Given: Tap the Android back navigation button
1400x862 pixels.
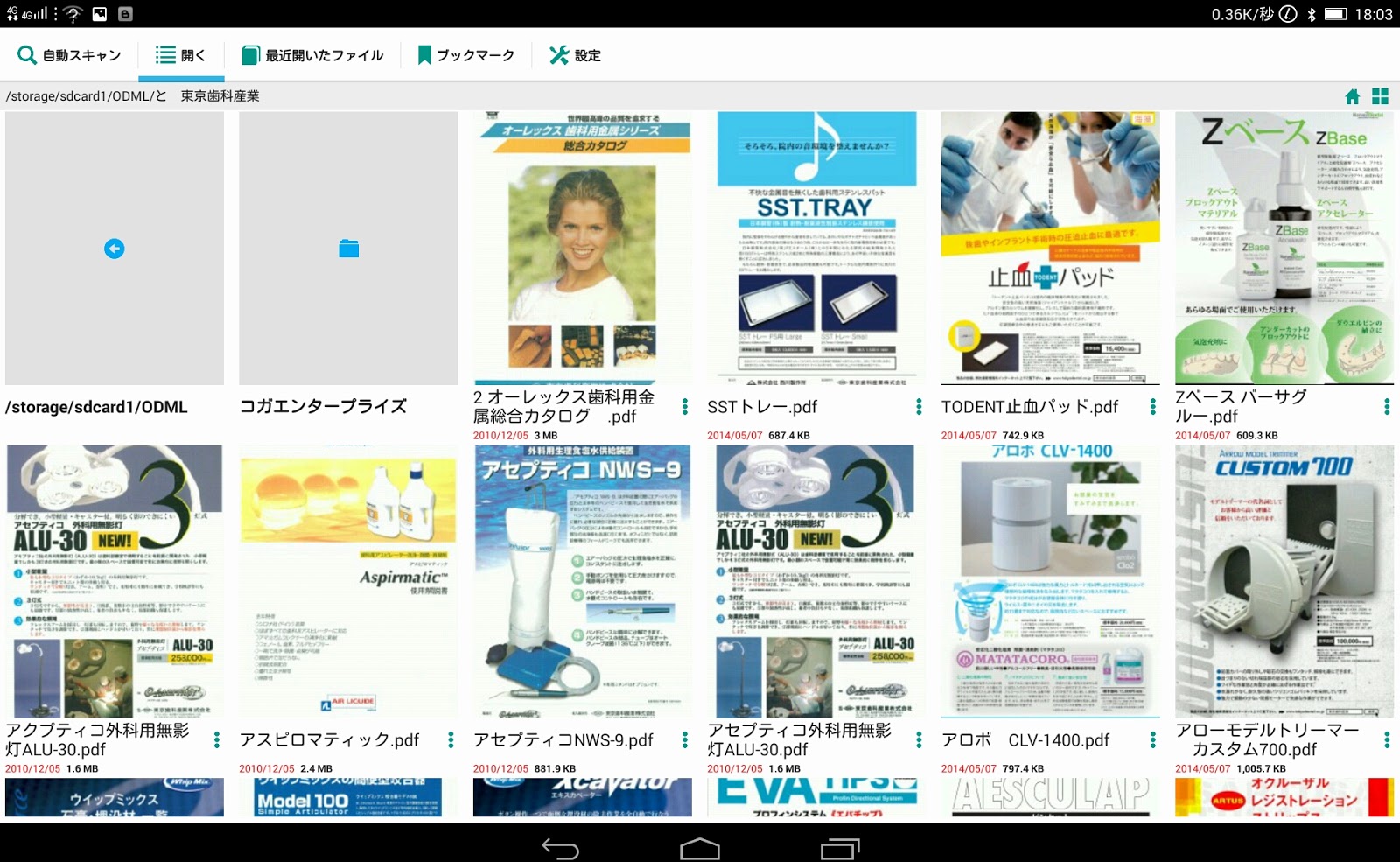Looking at the screenshot, I should point(560,848).
